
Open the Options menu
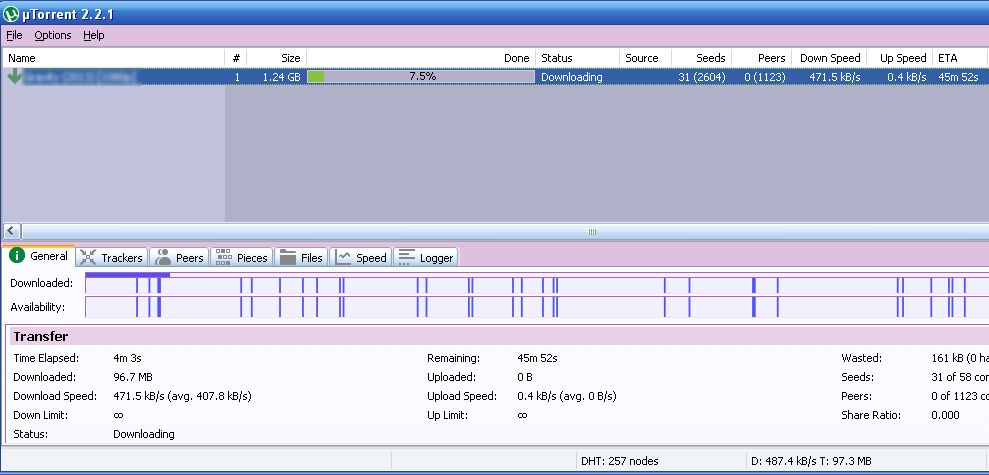pyautogui.click(x=53, y=35)
